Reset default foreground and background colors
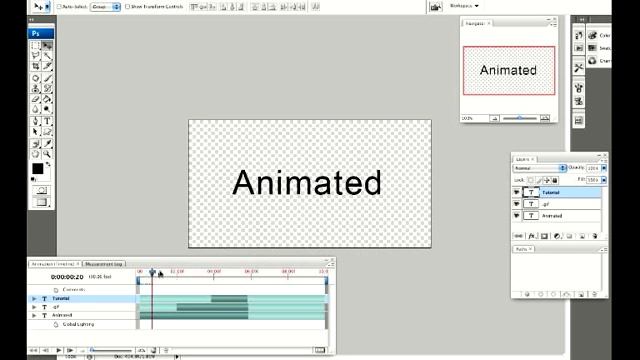This screenshot has height=360, width=640. coord(34,179)
